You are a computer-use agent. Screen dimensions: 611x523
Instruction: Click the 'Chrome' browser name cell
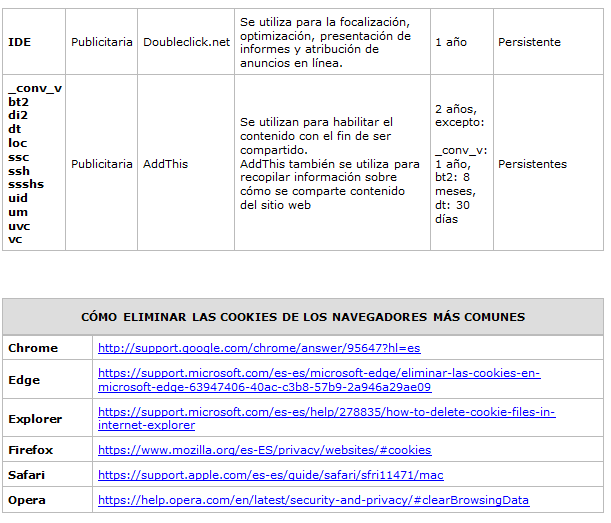tap(33, 348)
